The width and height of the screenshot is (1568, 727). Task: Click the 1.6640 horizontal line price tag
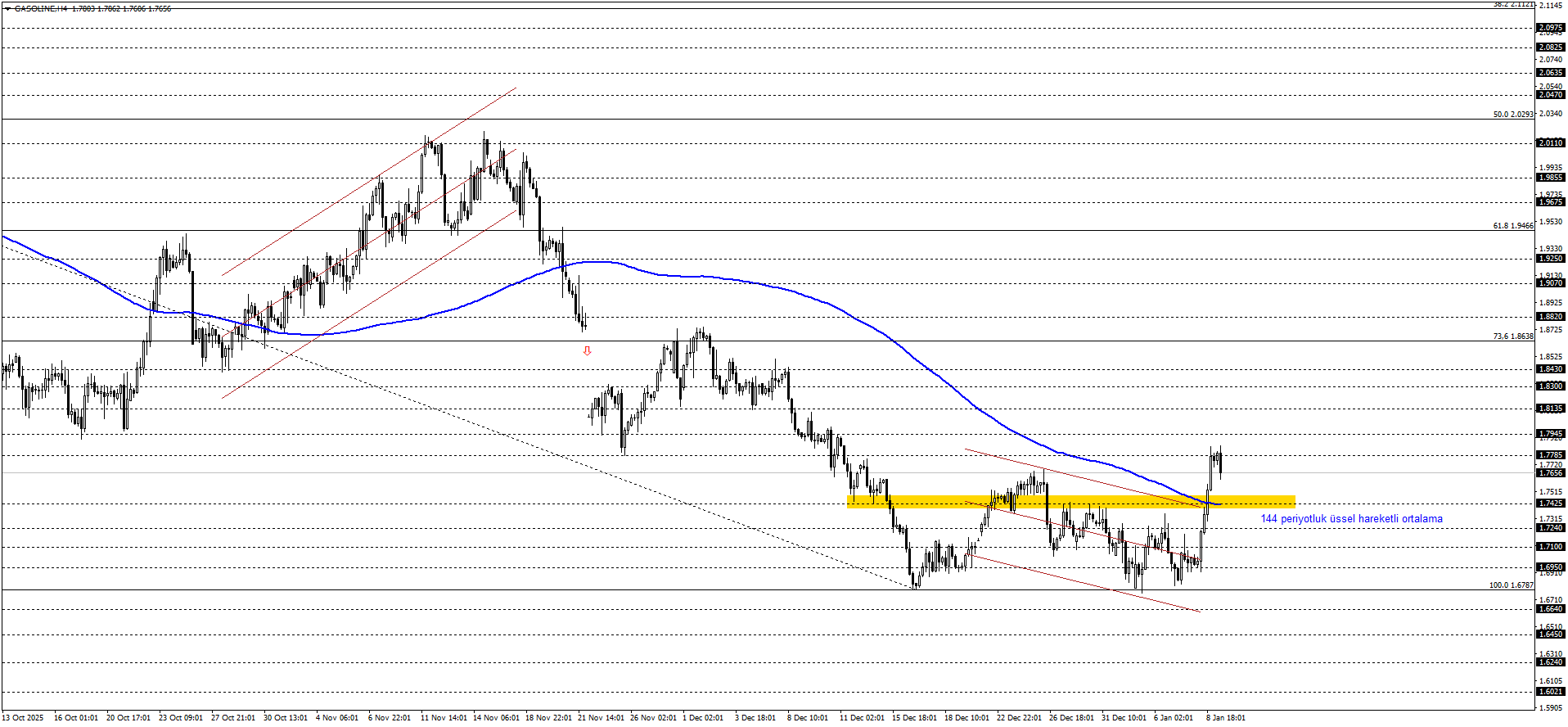click(1550, 609)
